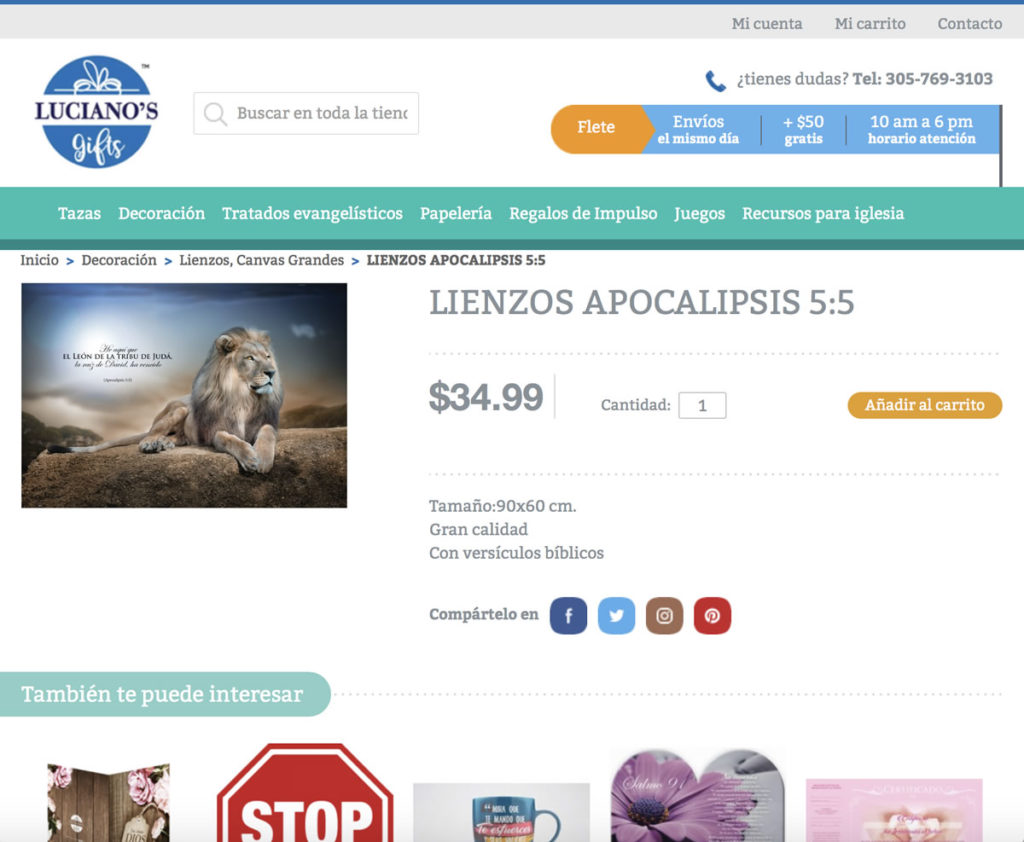Click the Luciano's Gifts logo

[x=97, y=112]
